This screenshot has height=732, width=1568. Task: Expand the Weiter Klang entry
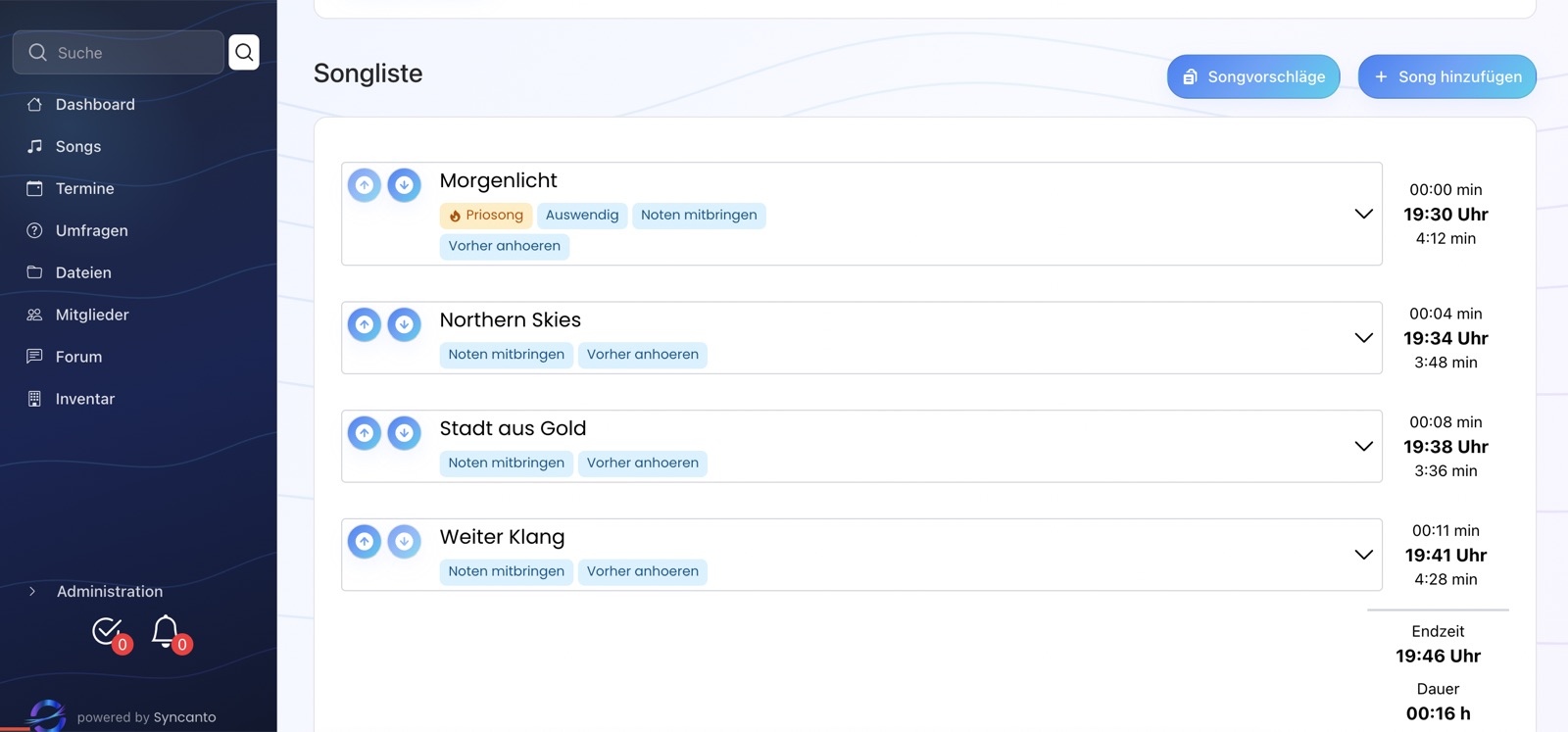pos(1363,555)
